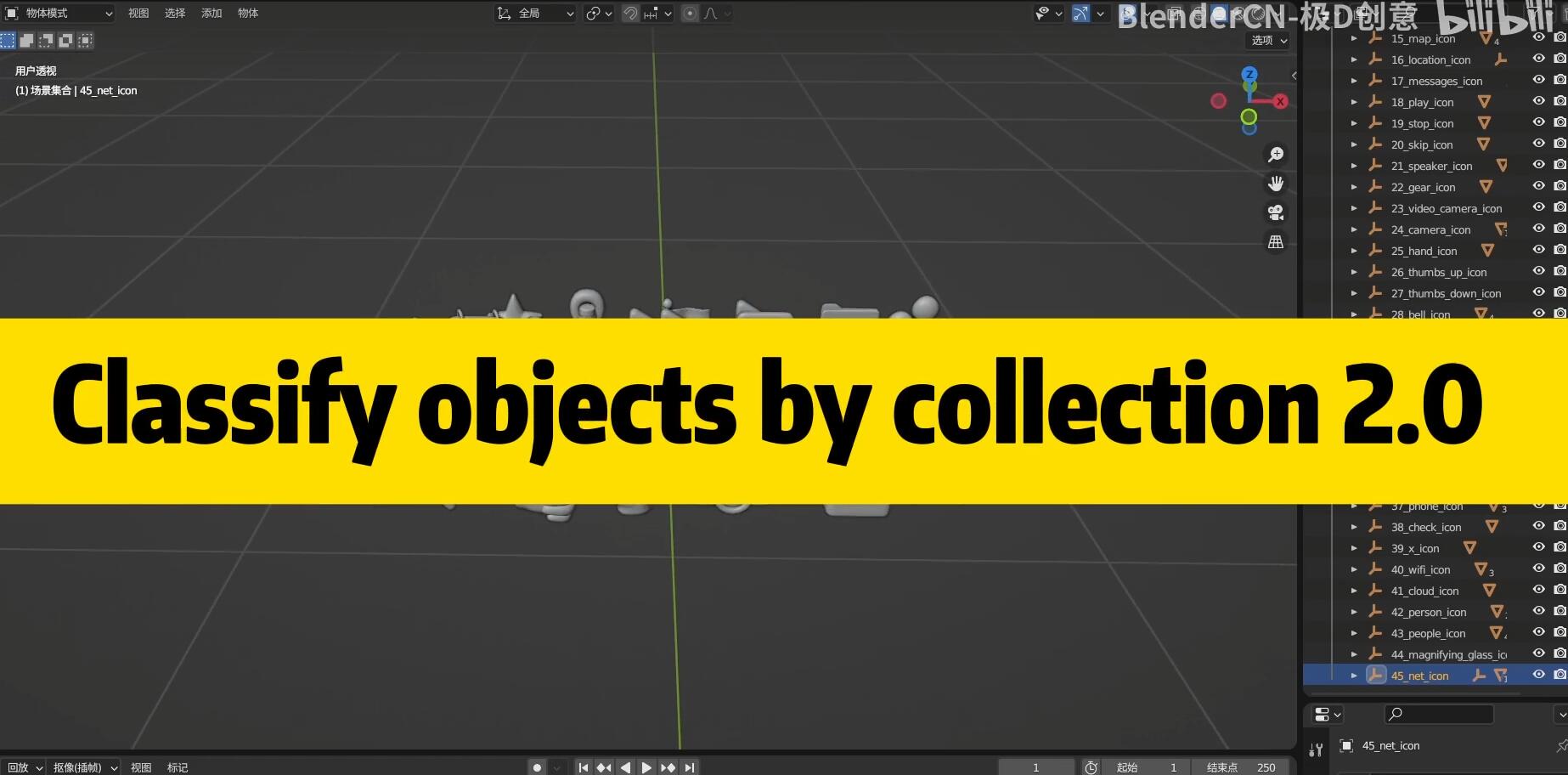Open the 添加 menu
Image resolution: width=1568 pixels, height=775 pixels.
click(x=210, y=13)
